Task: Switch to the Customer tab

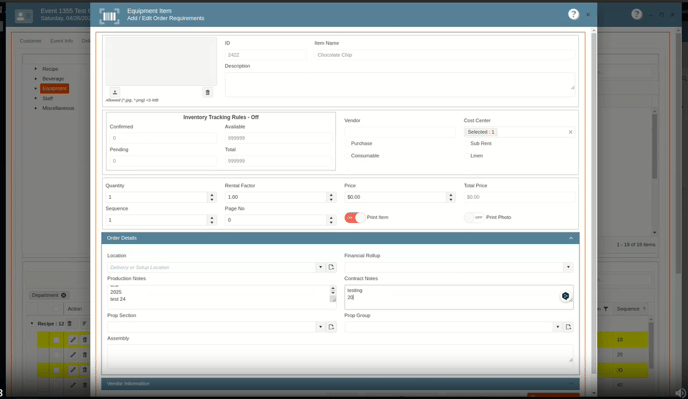Action: pos(30,41)
